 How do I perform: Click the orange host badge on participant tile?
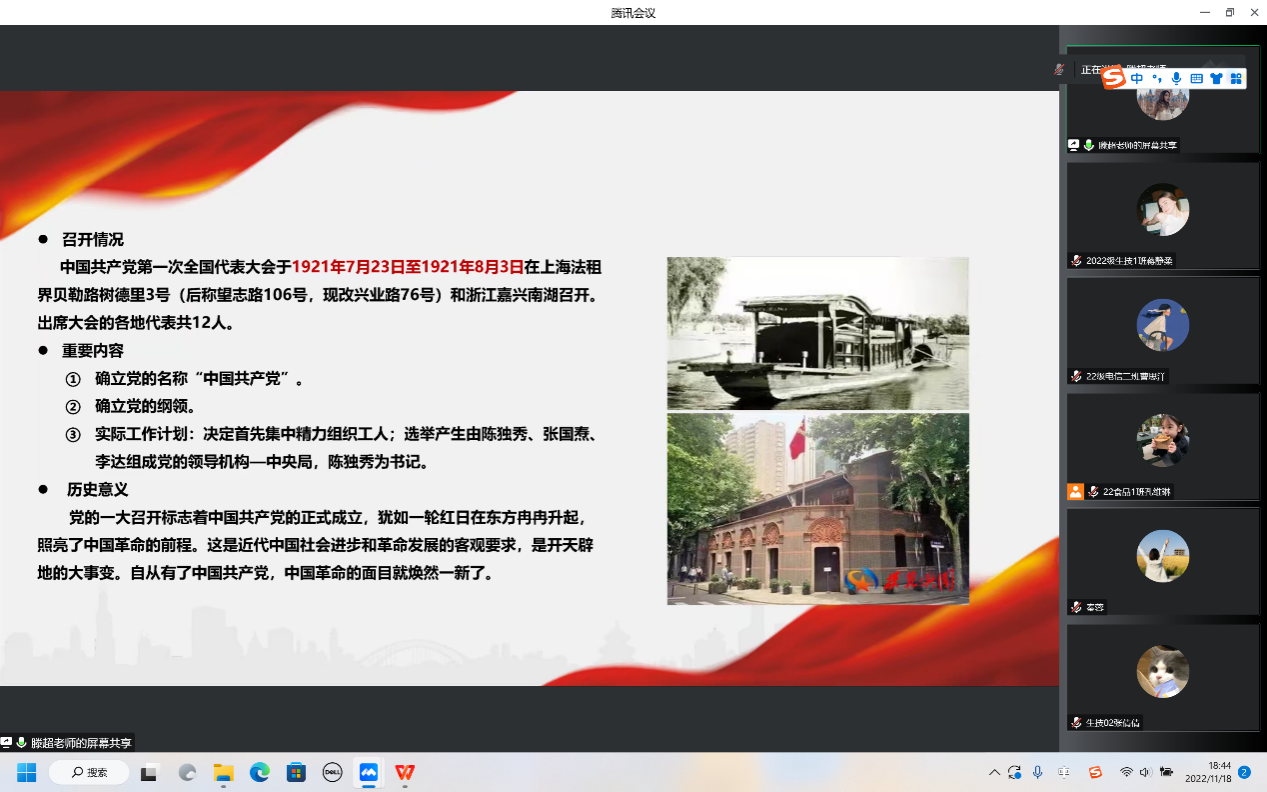1075,491
